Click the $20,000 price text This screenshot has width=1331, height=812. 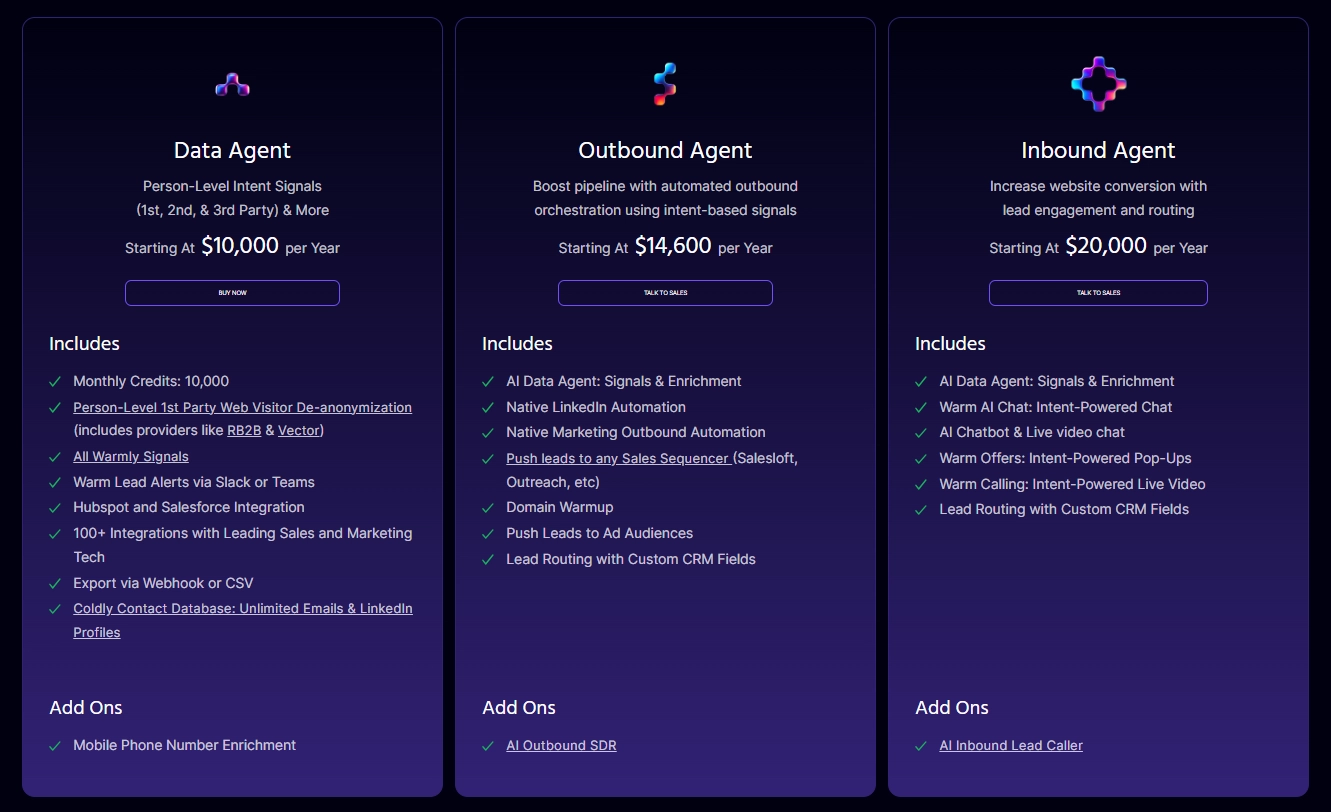pyautogui.click(x=1106, y=246)
